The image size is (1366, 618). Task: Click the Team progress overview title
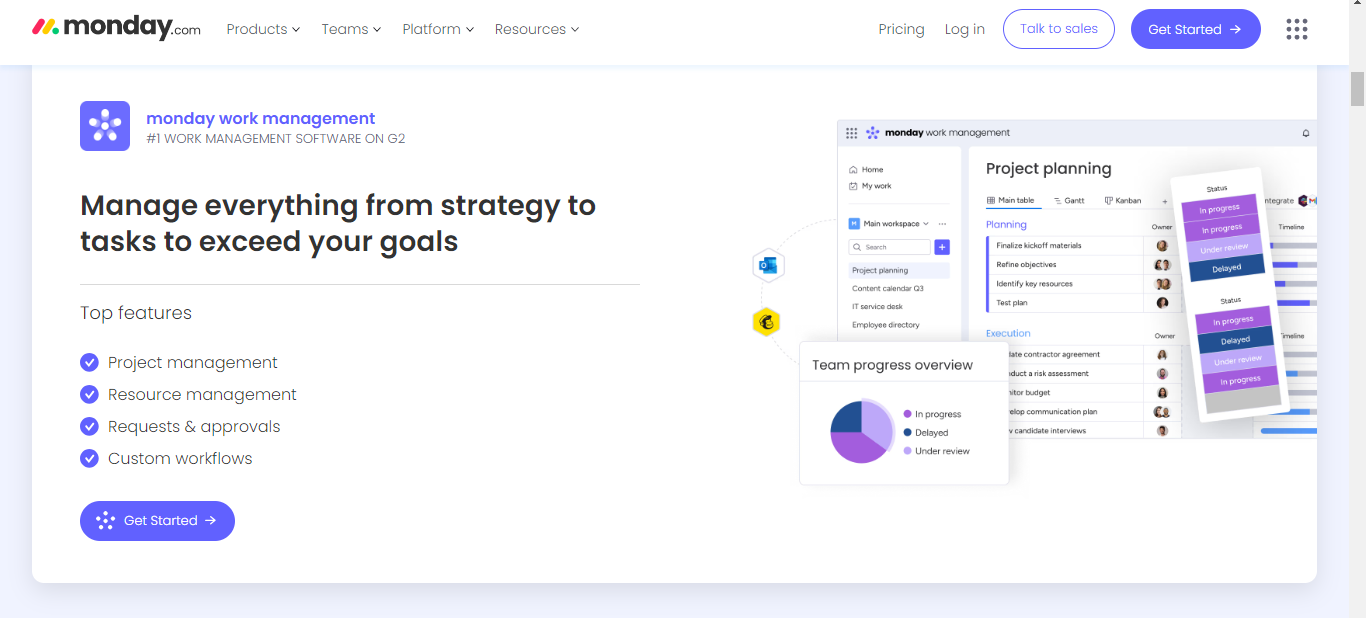[892, 365]
